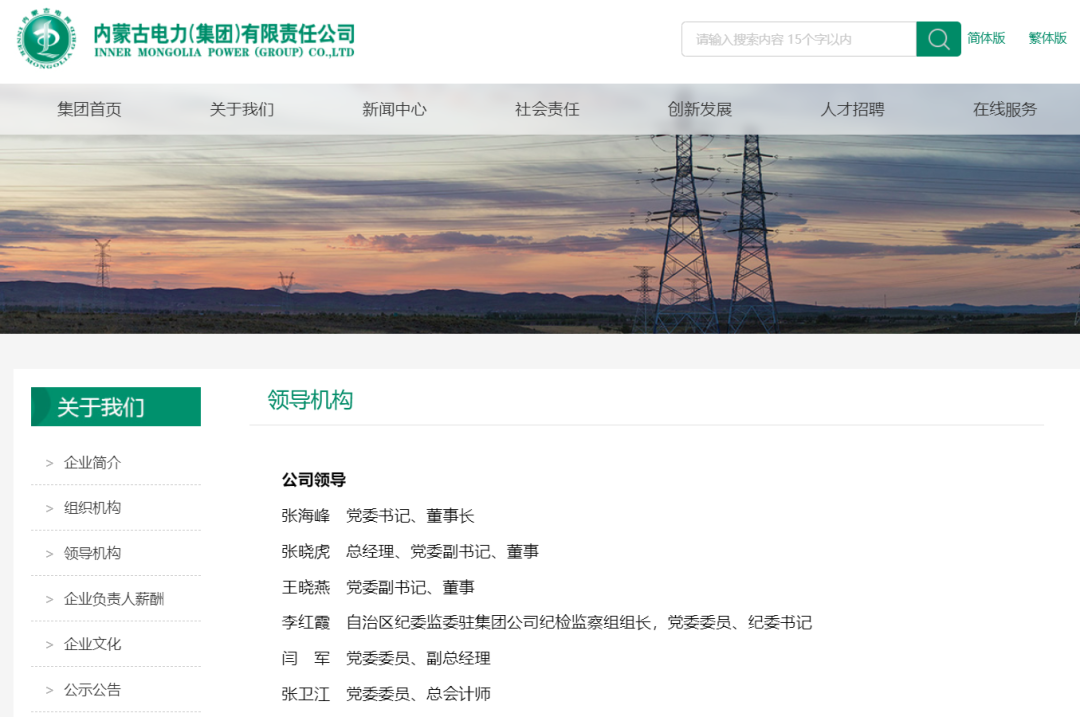Switch to 繁体版 traditional Chinese
This screenshot has width=1080, height=717.
[x=1047, y=39]
